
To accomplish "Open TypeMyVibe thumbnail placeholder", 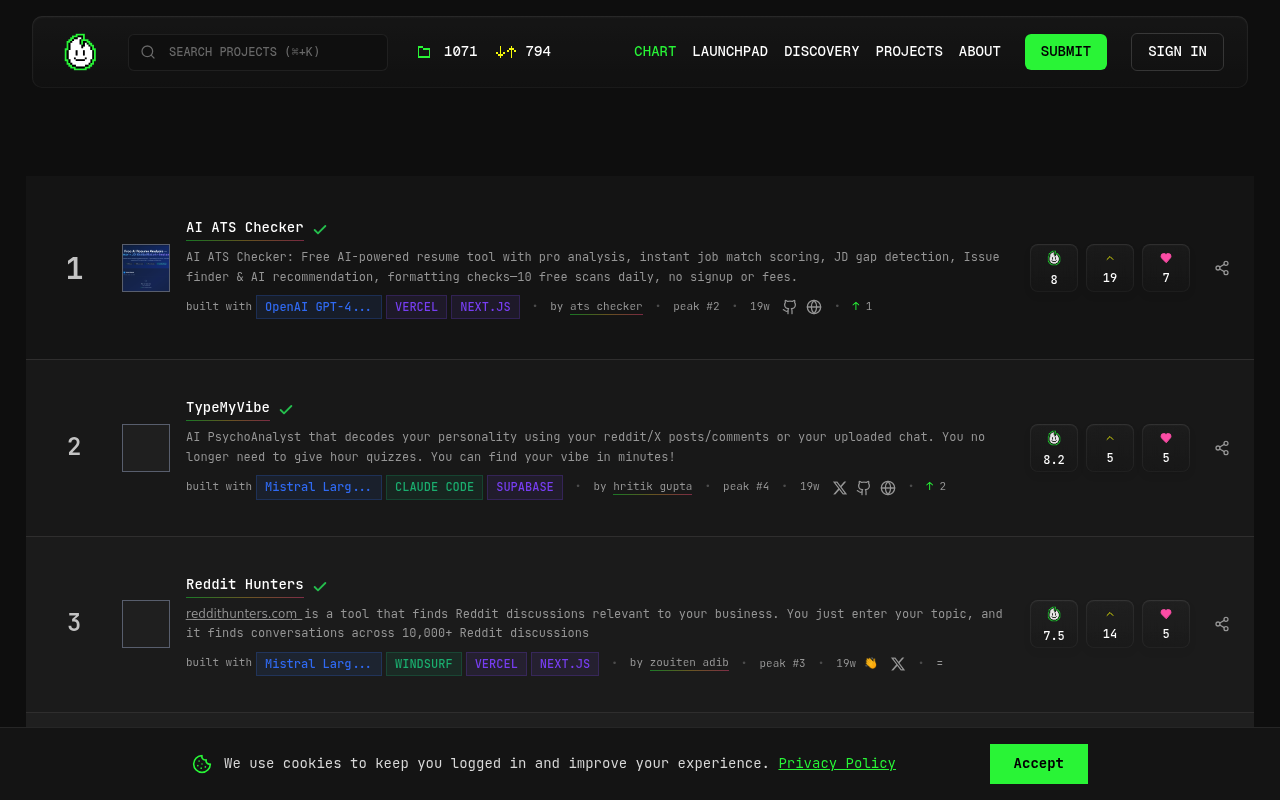I will click(x=146, y=448).
